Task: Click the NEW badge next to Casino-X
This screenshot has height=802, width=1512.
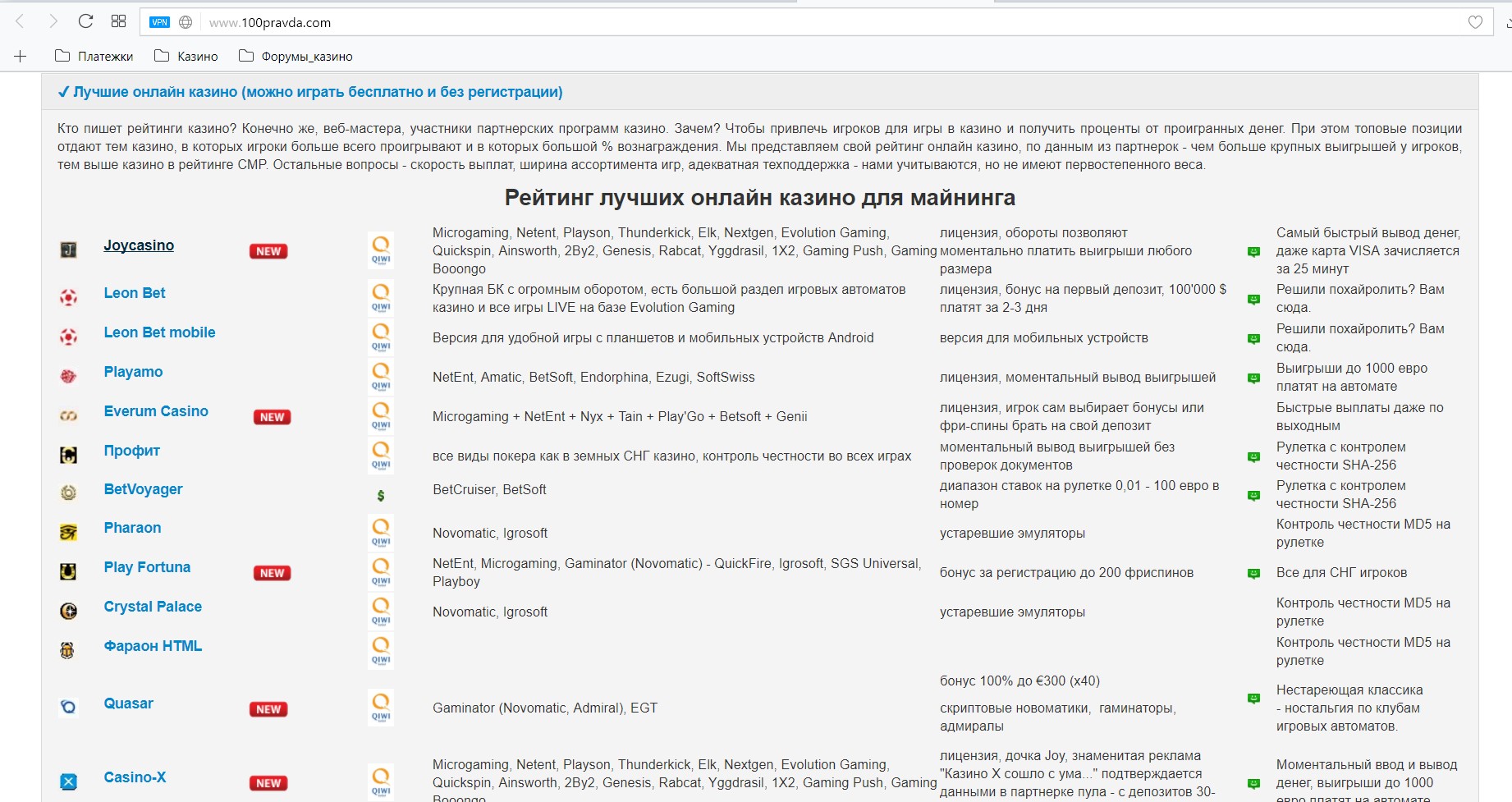Action: pyautogui.click(x=268, y=783)
